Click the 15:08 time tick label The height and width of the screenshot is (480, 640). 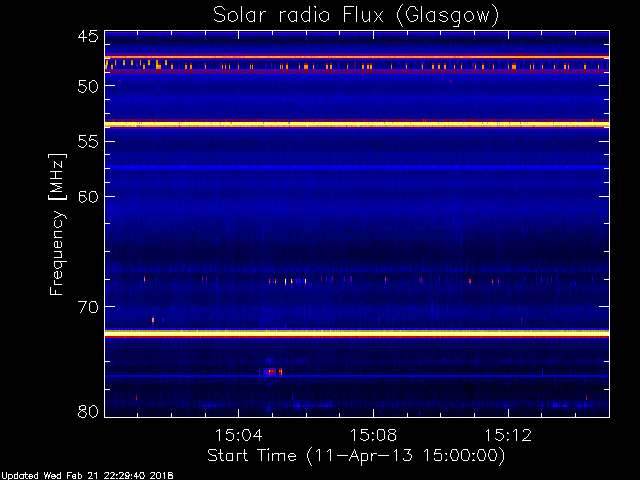pos(373,435)
